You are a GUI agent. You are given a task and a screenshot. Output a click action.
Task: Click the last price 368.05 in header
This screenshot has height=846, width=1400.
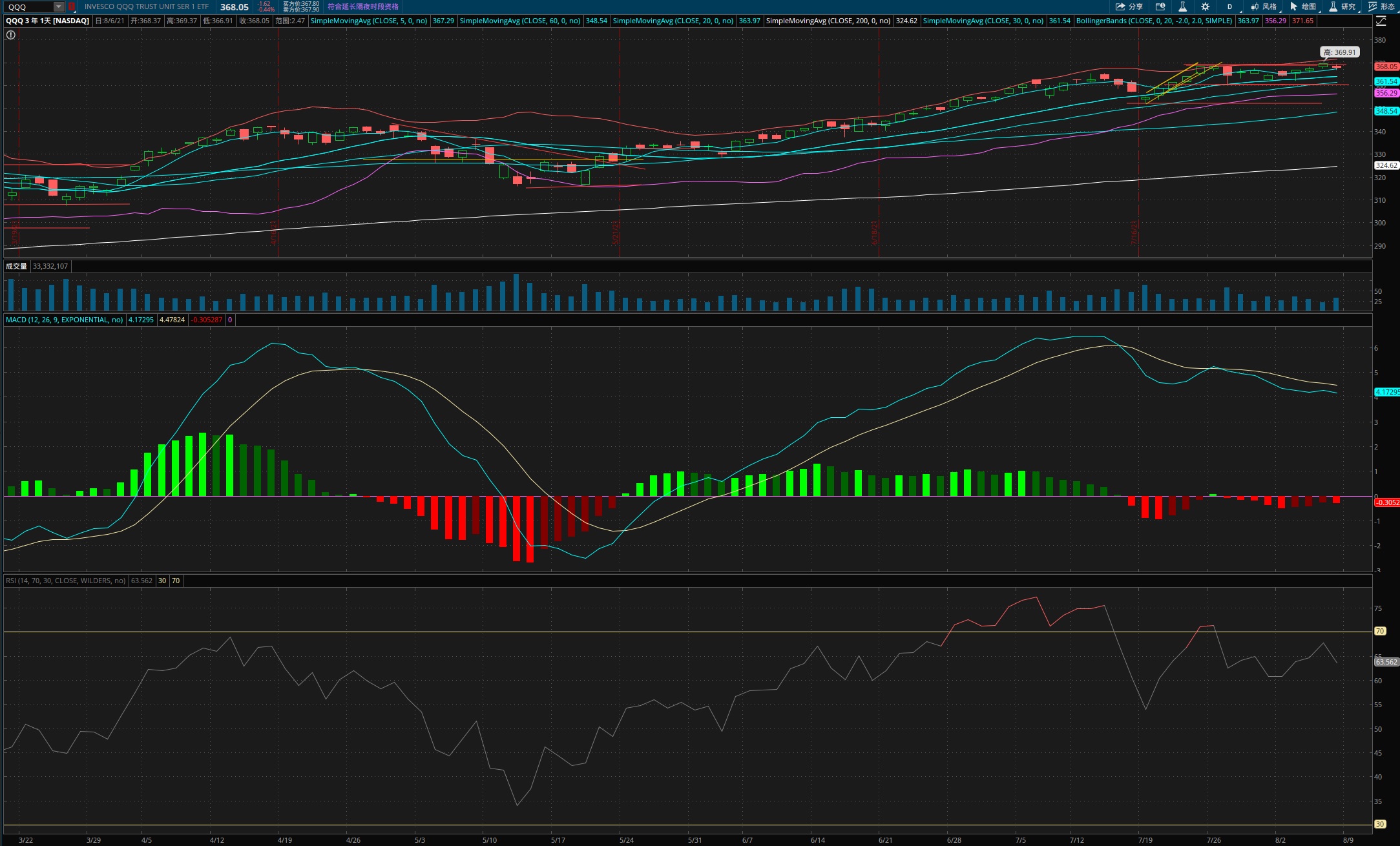coord(234,6)
